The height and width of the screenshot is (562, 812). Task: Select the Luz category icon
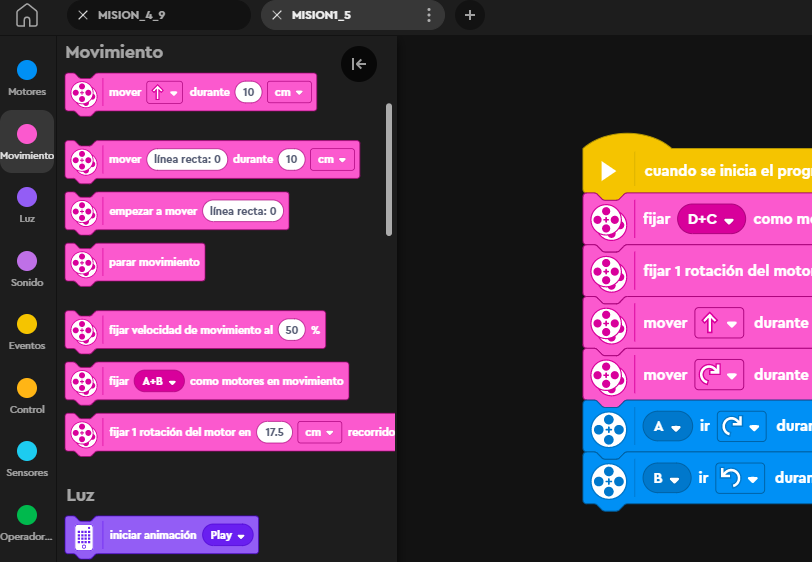[27, 204]
